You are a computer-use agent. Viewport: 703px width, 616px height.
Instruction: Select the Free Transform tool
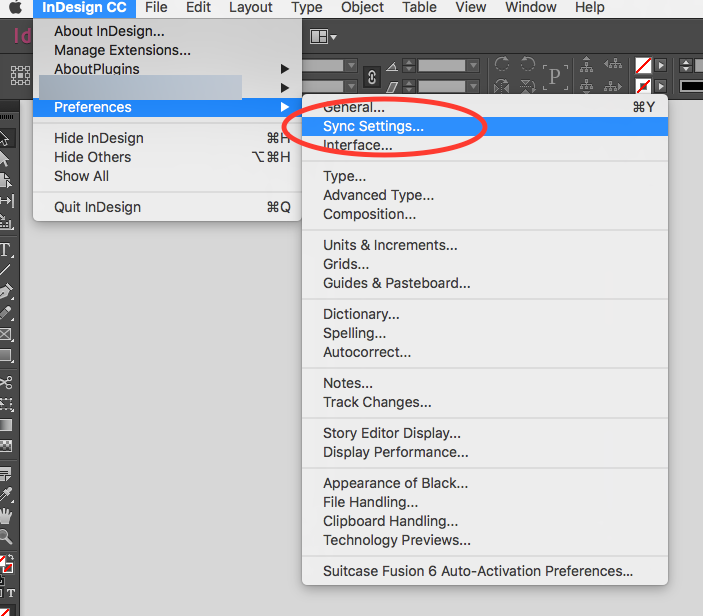point(6,404)
